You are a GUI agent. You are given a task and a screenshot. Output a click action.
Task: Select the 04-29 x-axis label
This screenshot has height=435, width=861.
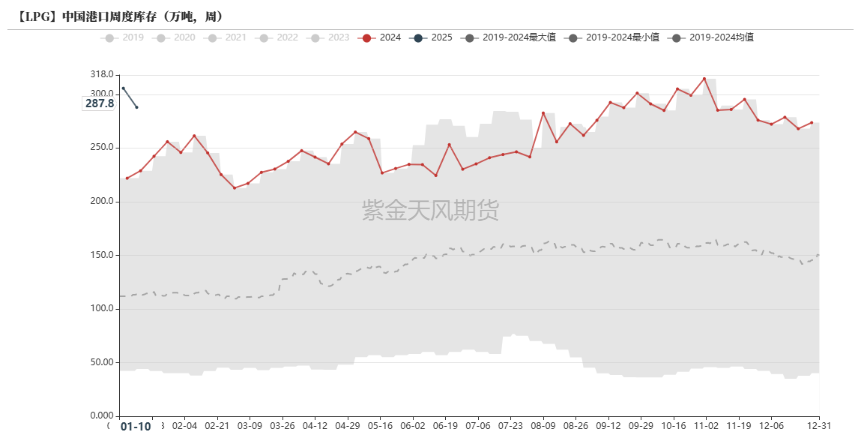coord(347,426)
